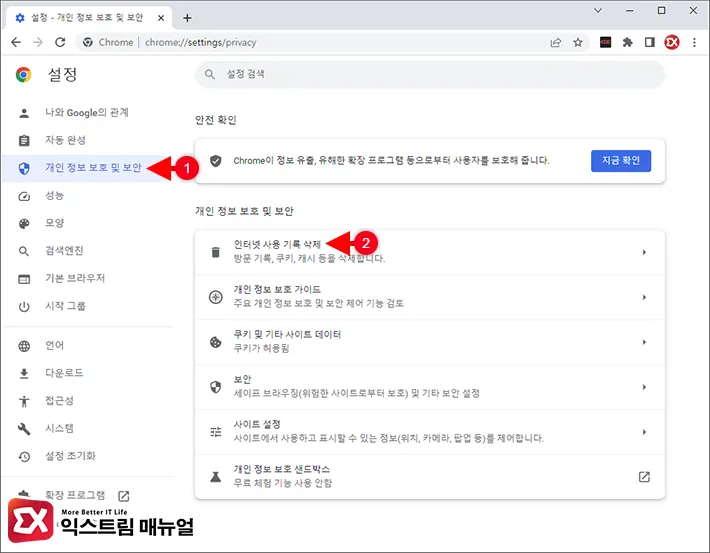The height and width of the screenshot is (553, 710).
Task: Click the forward navigation arrow
Action: point(38,43)
